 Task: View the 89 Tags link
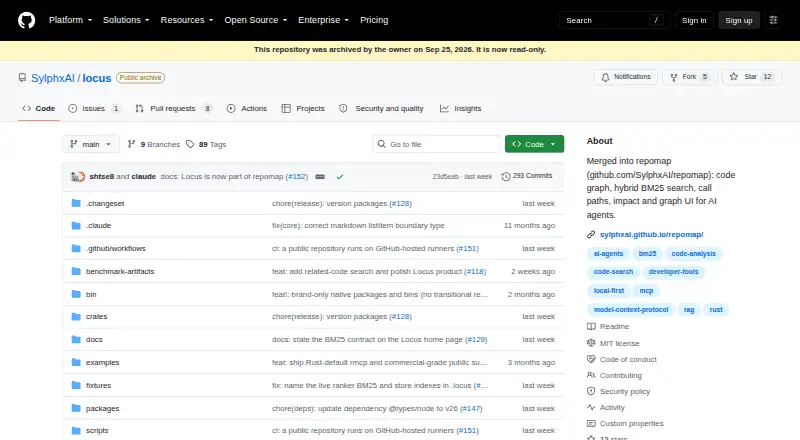(206, 144)
